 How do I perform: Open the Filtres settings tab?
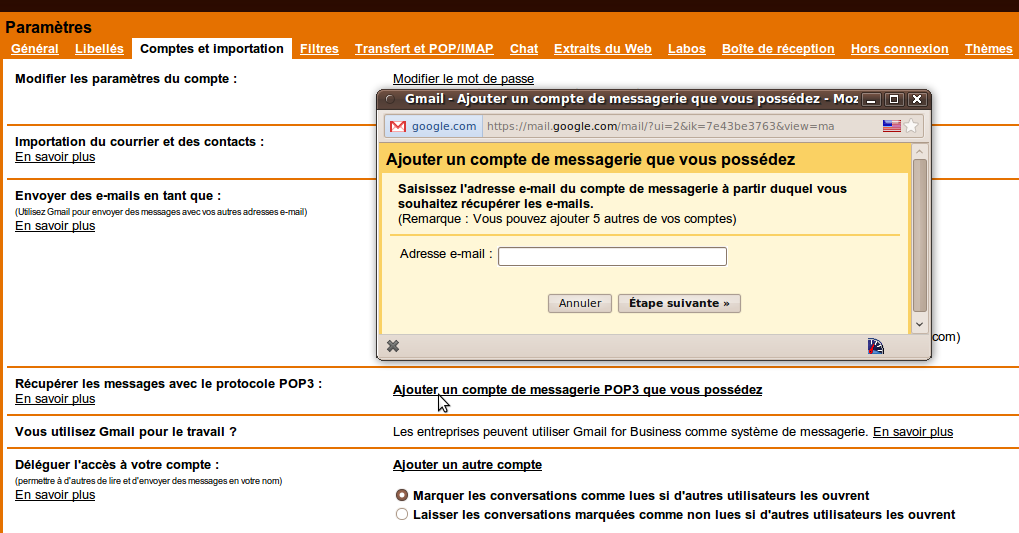[x=319, y=49]
